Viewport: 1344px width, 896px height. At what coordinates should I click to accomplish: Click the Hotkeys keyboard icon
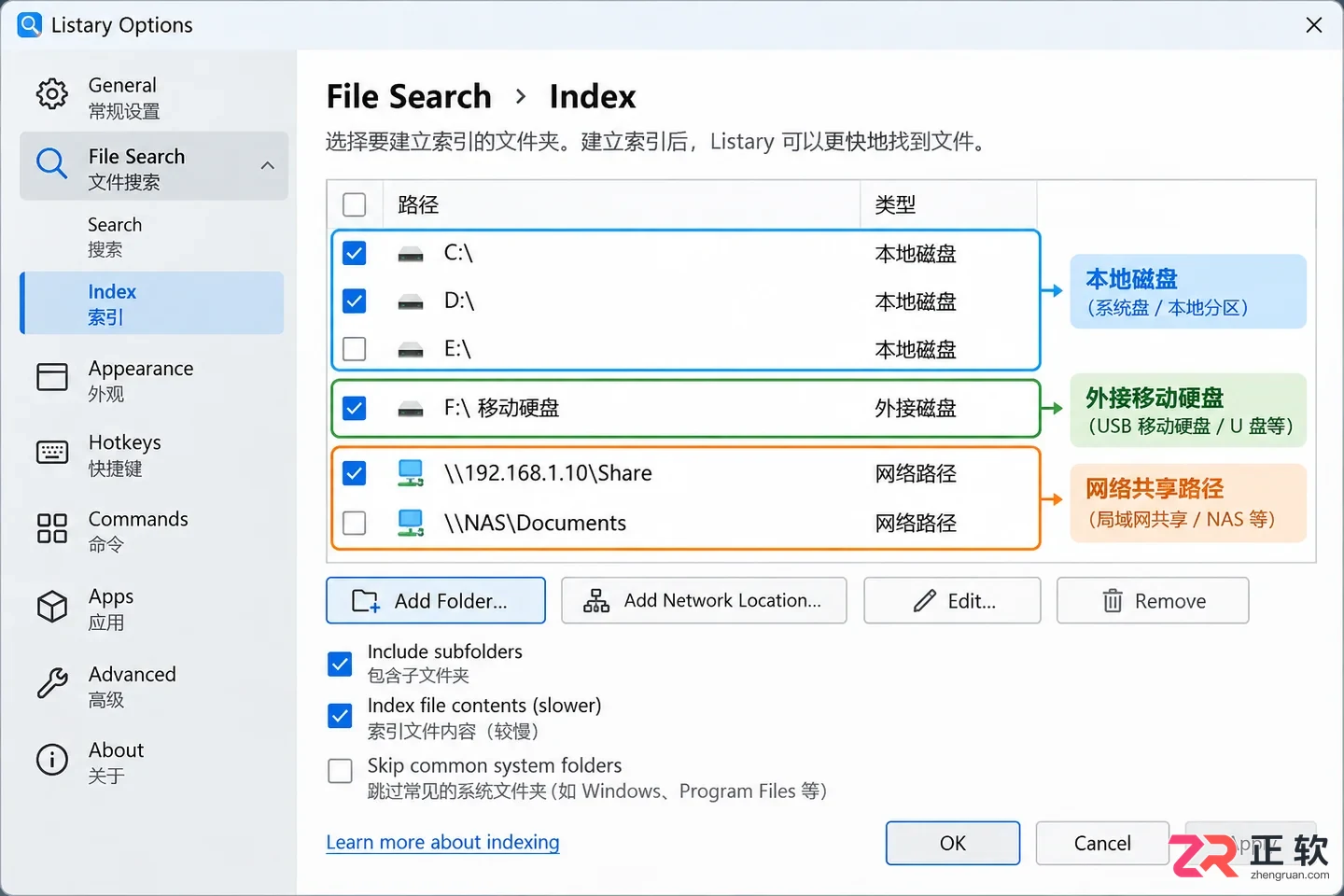coord(52,453)
